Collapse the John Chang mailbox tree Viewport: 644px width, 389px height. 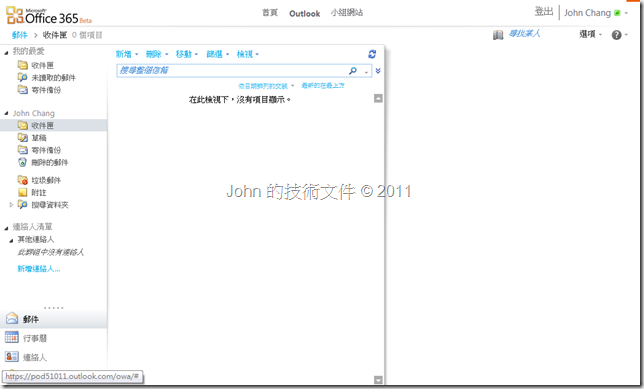[x=6, y=113]
